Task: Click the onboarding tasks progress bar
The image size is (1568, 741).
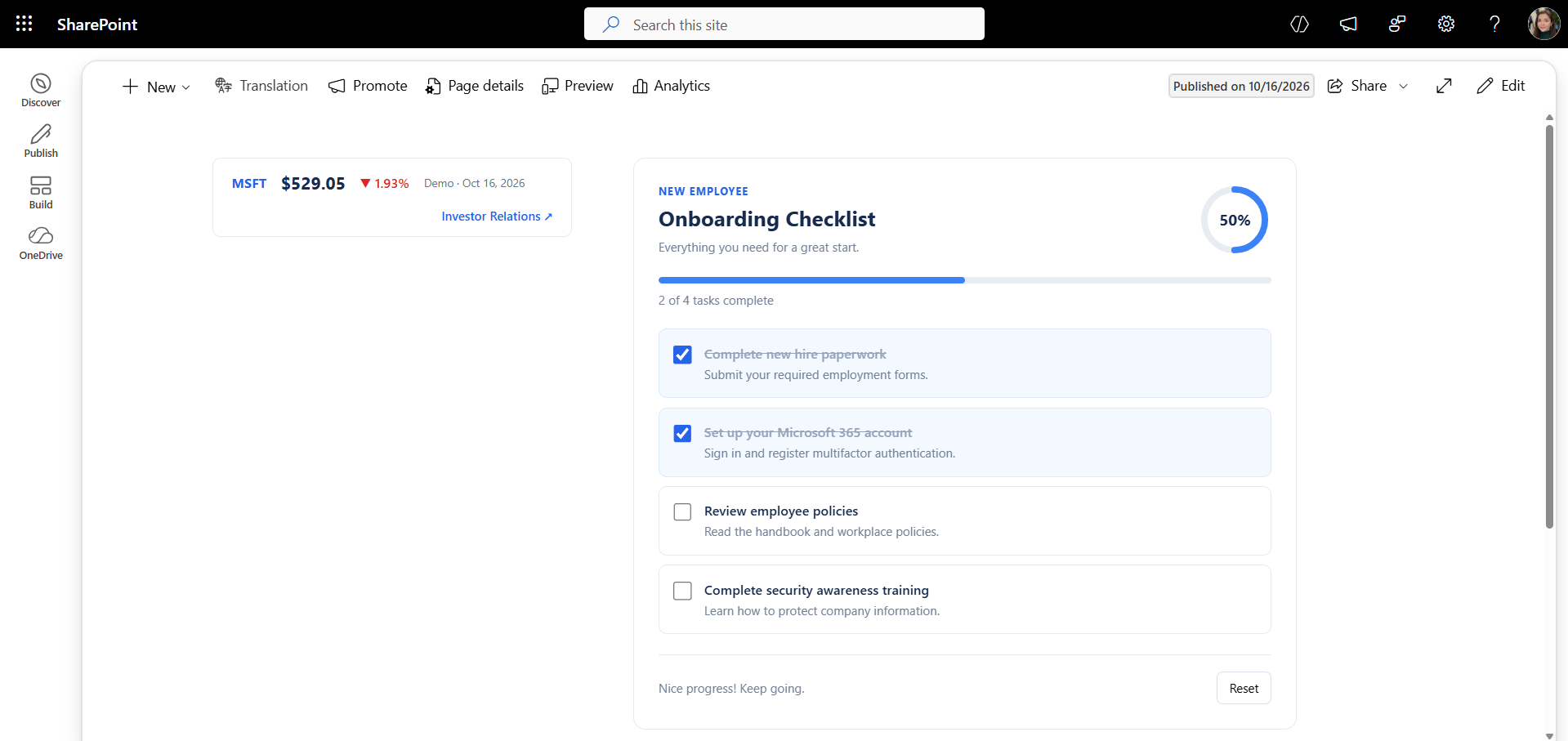Action: 965,280
